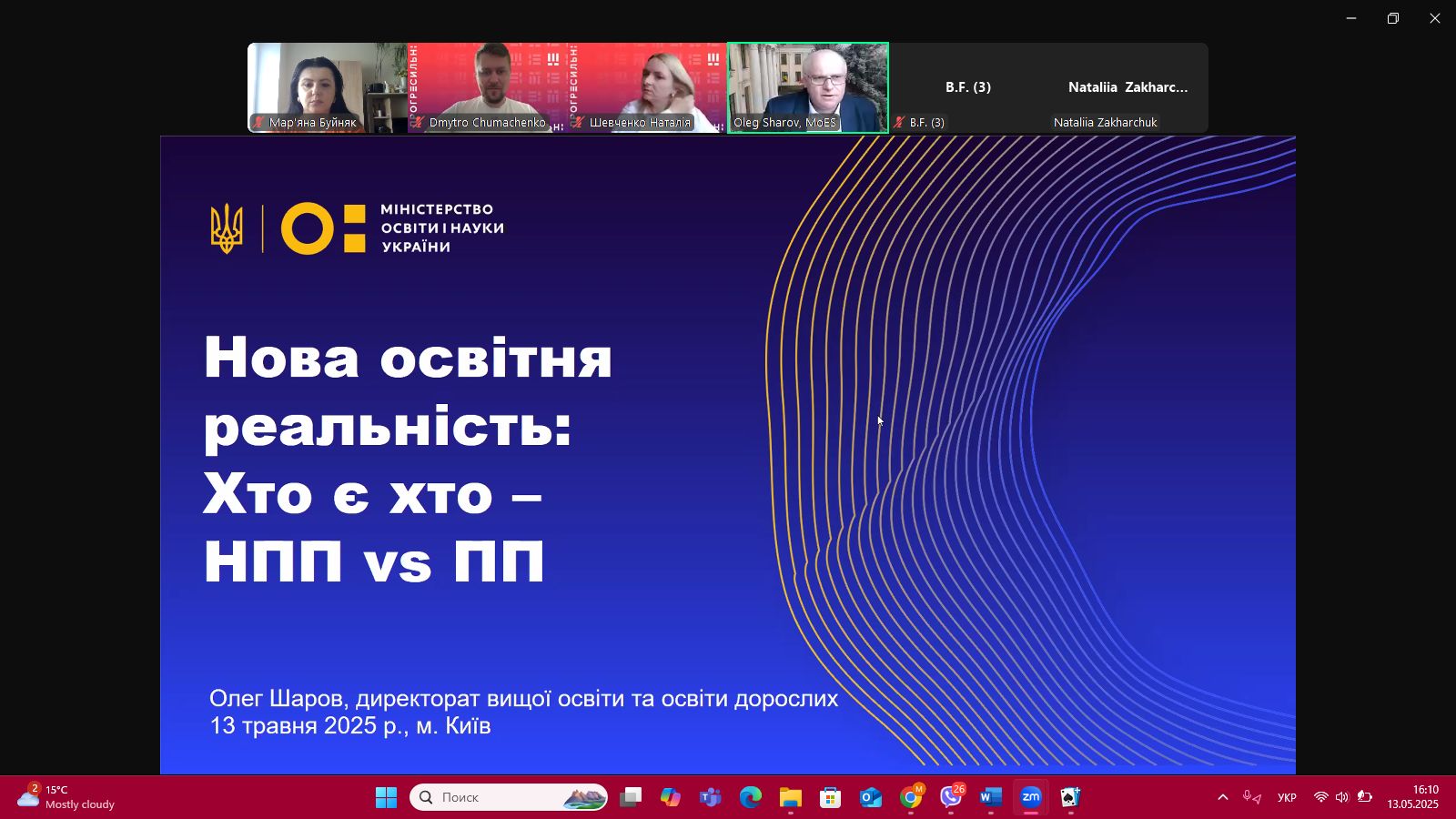Image resolution: width=1456 pixels, height=819 pixels.
Task: Open the Zoom app in the taskbar
Action: click(x=1030, y=797)
